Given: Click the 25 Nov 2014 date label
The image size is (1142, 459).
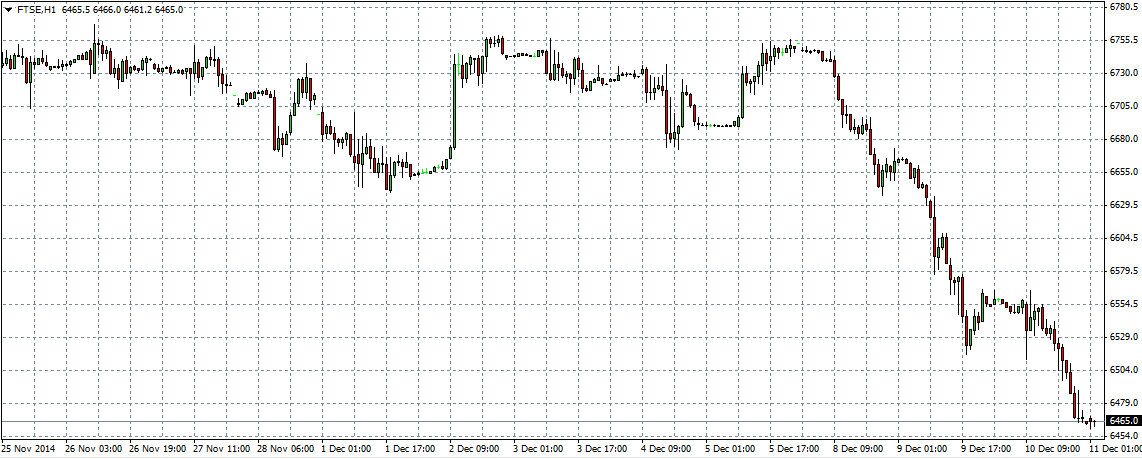Looking at the screenshot, I should (x=28, y=449).
